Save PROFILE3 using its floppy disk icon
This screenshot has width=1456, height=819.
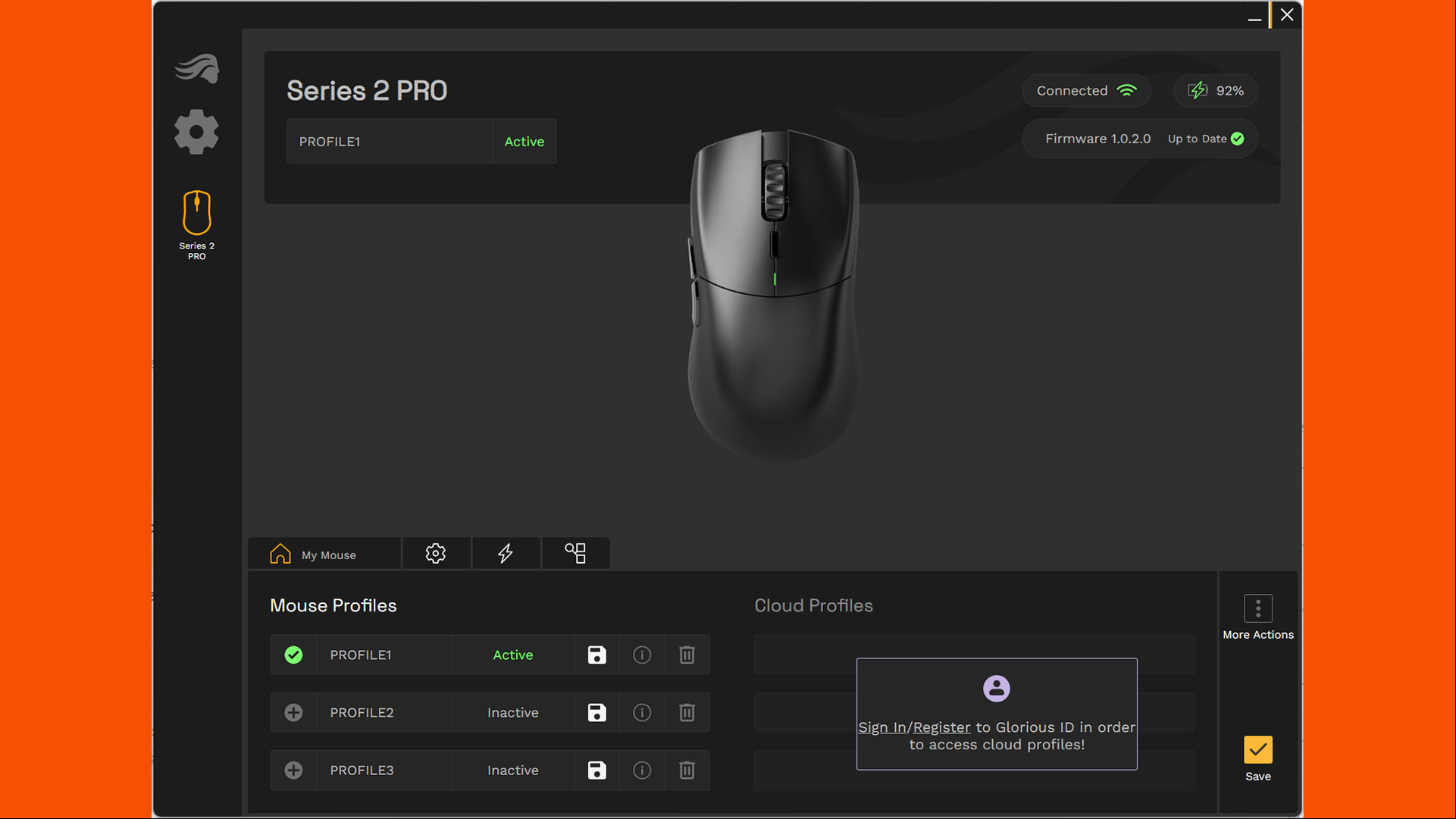(x=597, y=770)
